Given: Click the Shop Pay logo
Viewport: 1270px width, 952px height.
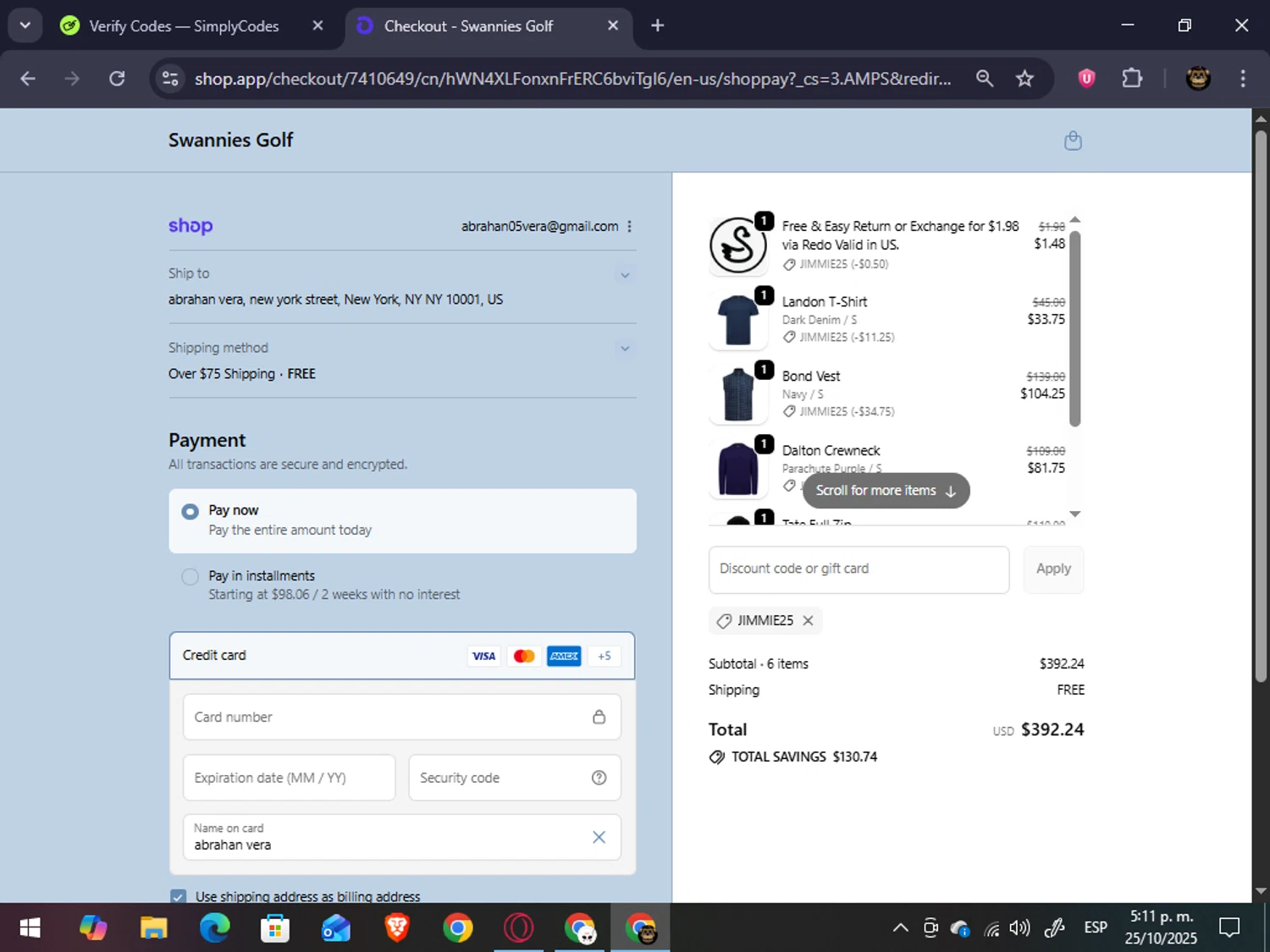Looking at the screenshot, I should [190, 226].
